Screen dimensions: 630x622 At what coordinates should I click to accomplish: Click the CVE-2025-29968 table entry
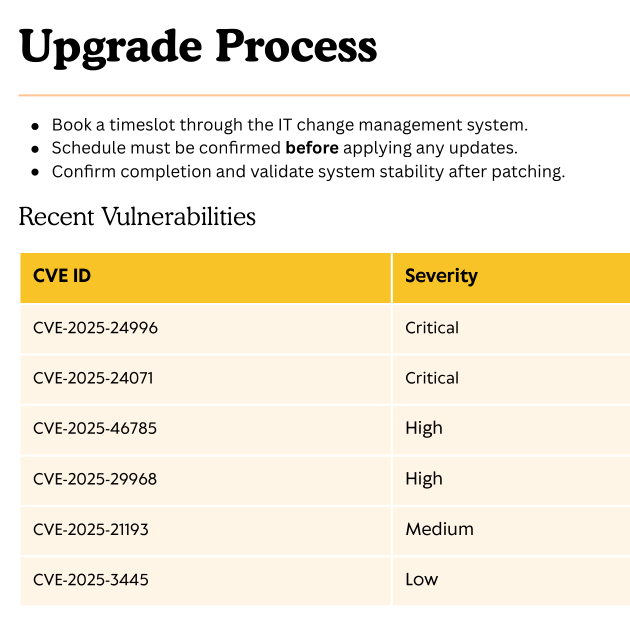[95, 479]
